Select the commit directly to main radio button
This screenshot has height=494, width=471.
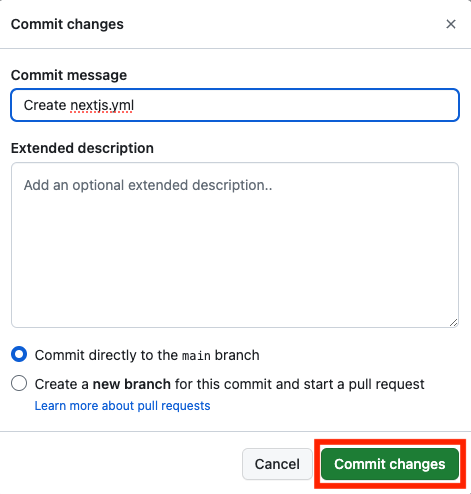click(19, 354)
